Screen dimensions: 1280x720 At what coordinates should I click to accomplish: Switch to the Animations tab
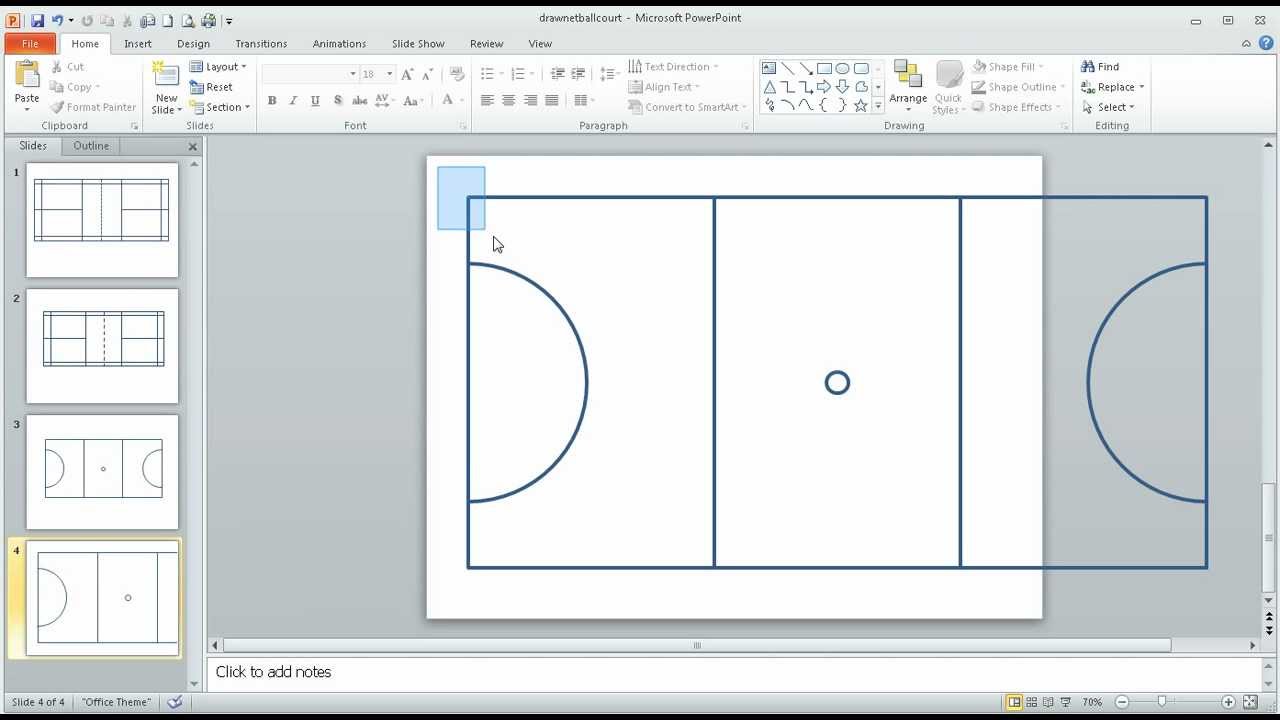[339, 43]
